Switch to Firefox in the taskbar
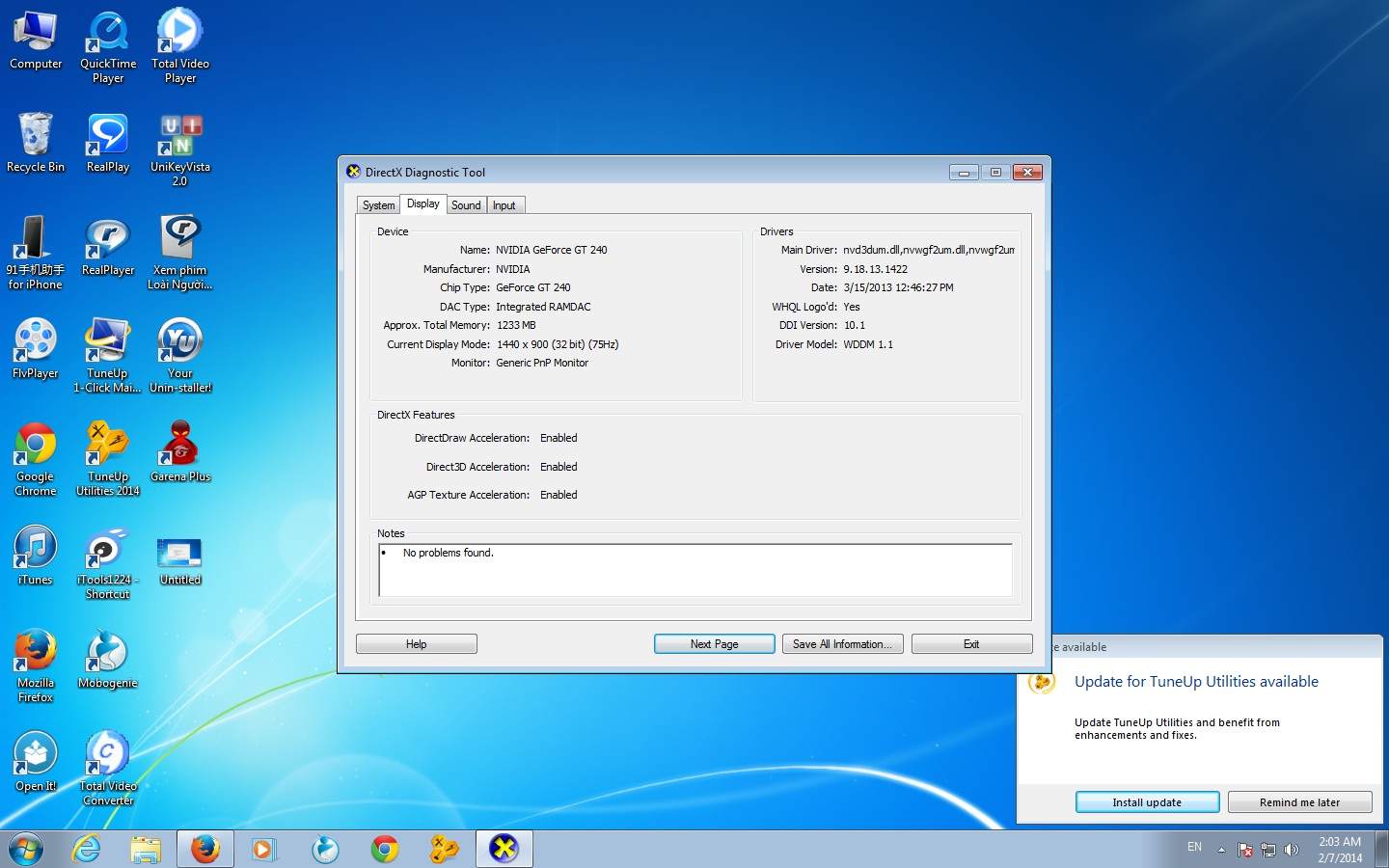 click(x=205, y=849)
